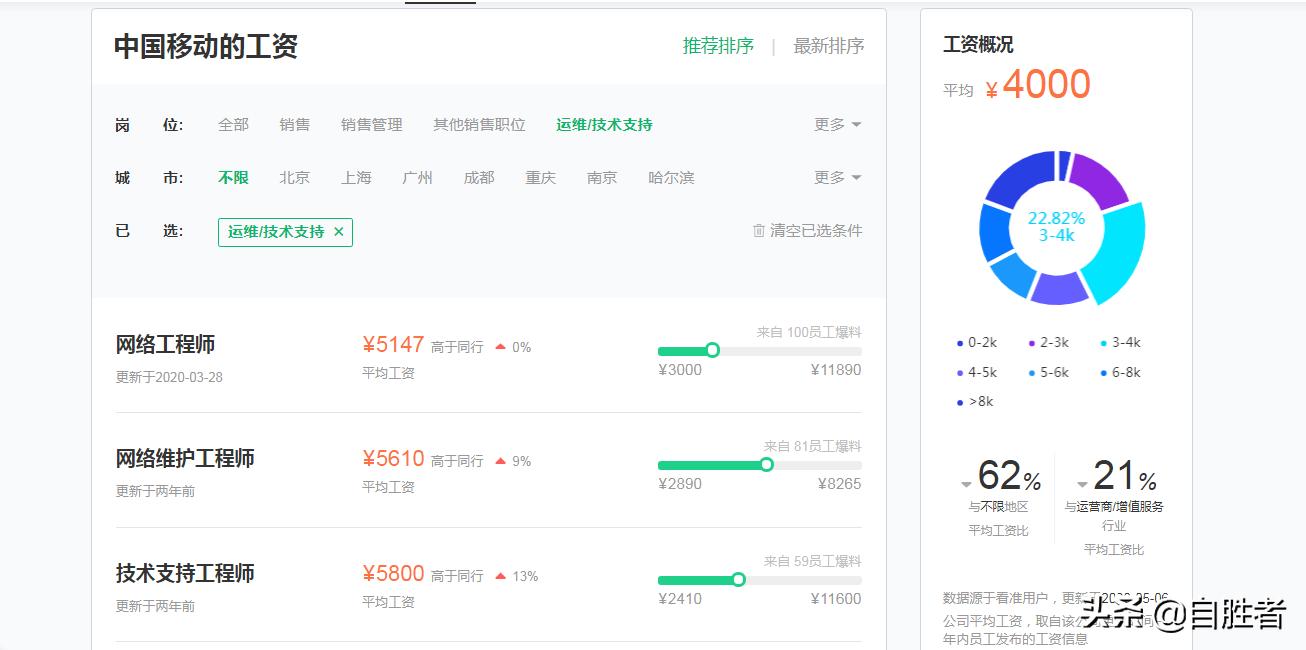
Task: Click the overall average ¥4000
Action: click(x=1038, y=85)
